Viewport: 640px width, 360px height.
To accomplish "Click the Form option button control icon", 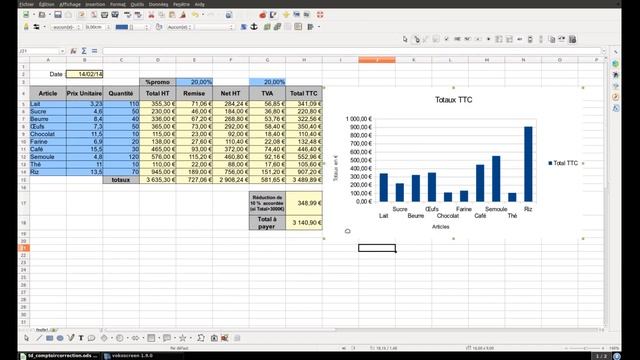I will [x=489, y=39].
